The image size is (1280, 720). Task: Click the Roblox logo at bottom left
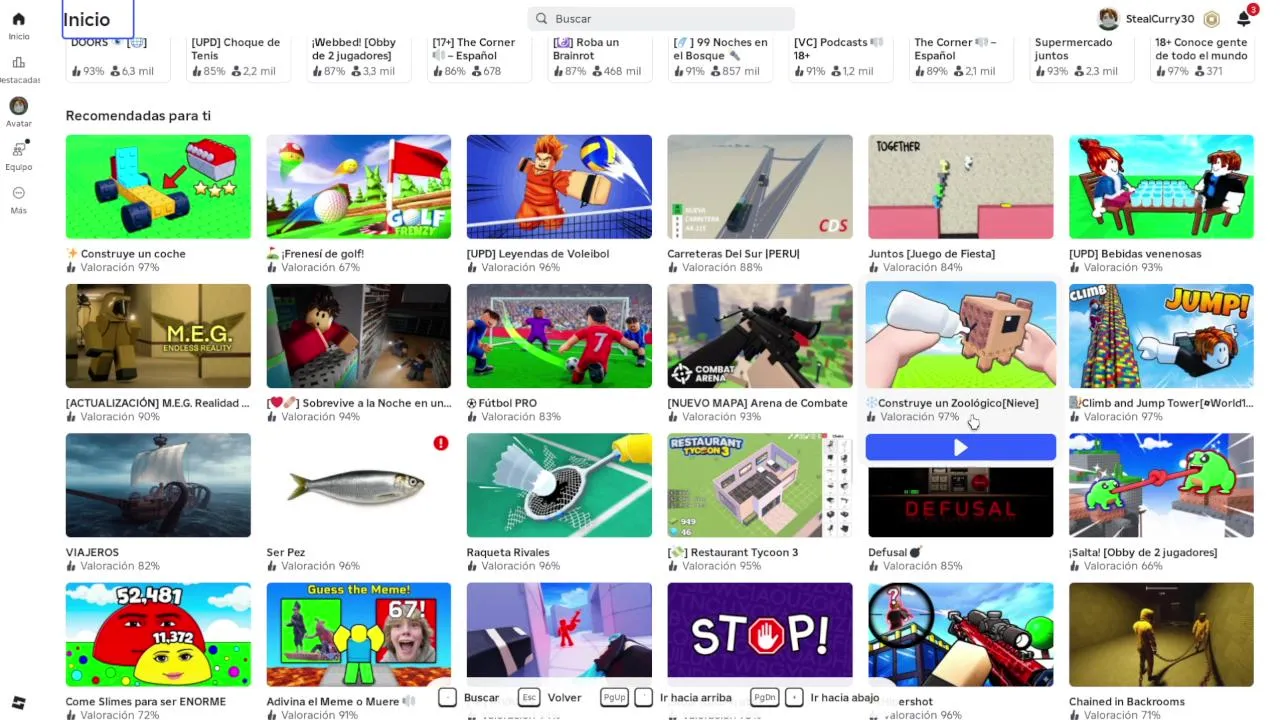click(18, 703)
